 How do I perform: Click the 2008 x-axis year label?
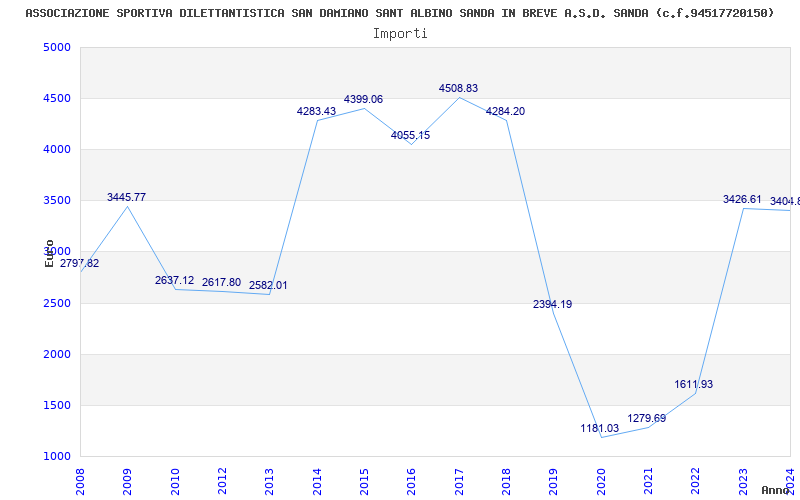[80, 481]
